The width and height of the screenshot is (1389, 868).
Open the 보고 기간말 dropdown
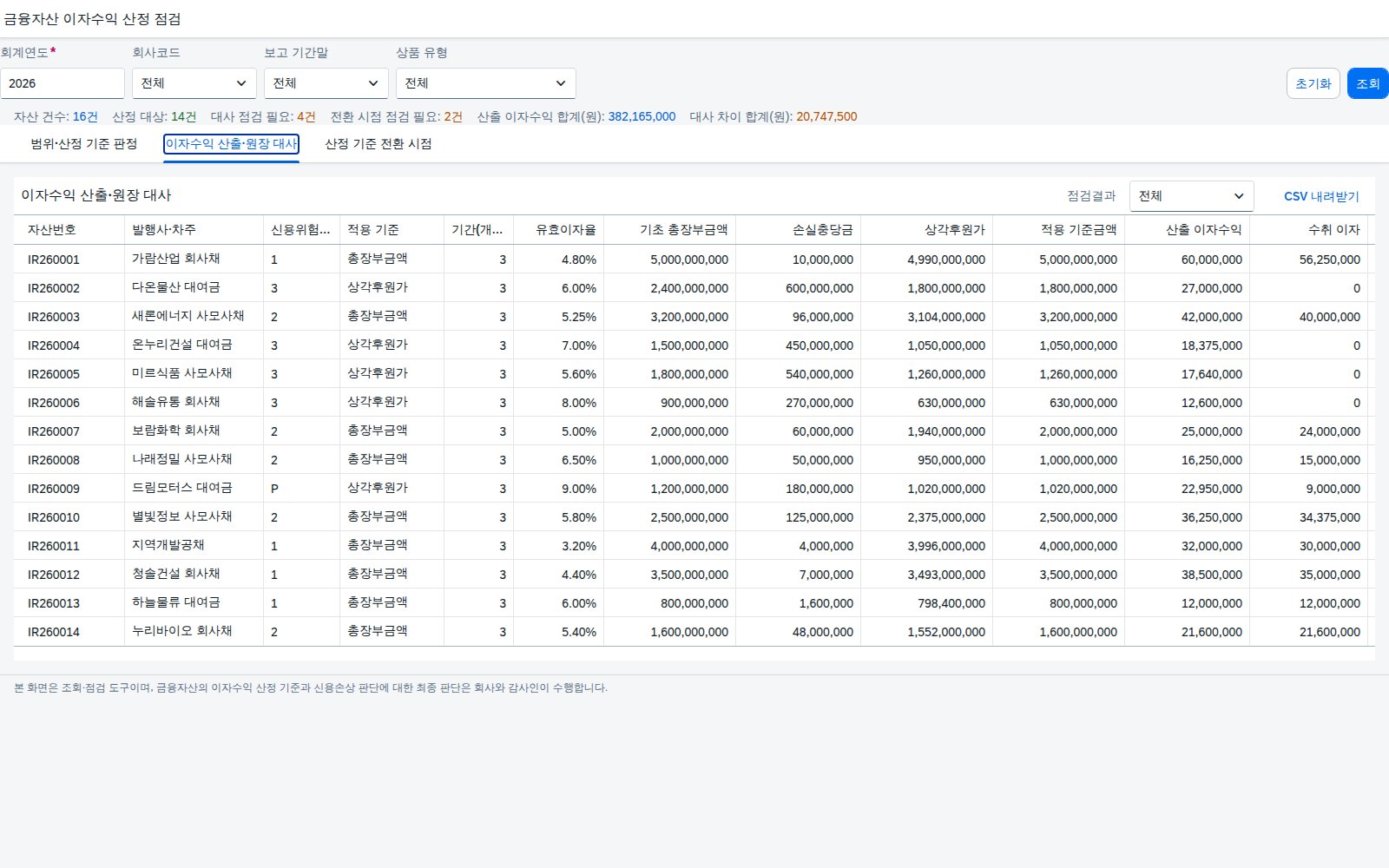[326, 83]
